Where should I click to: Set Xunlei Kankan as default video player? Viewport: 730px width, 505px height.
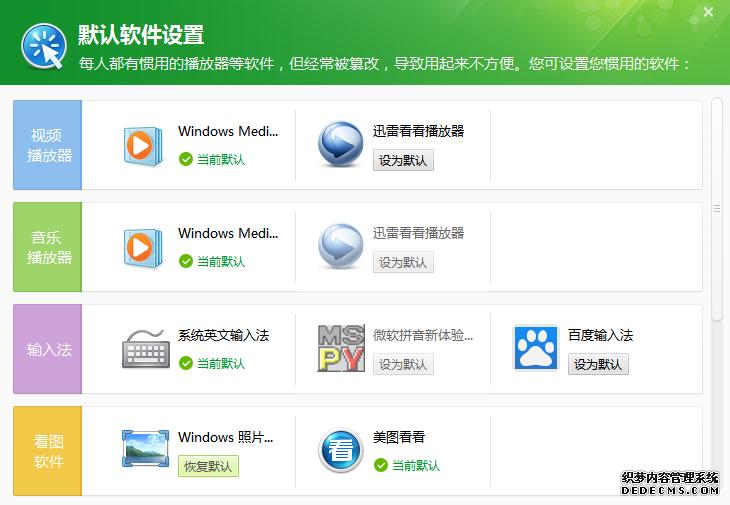click(x=403, y=160)
